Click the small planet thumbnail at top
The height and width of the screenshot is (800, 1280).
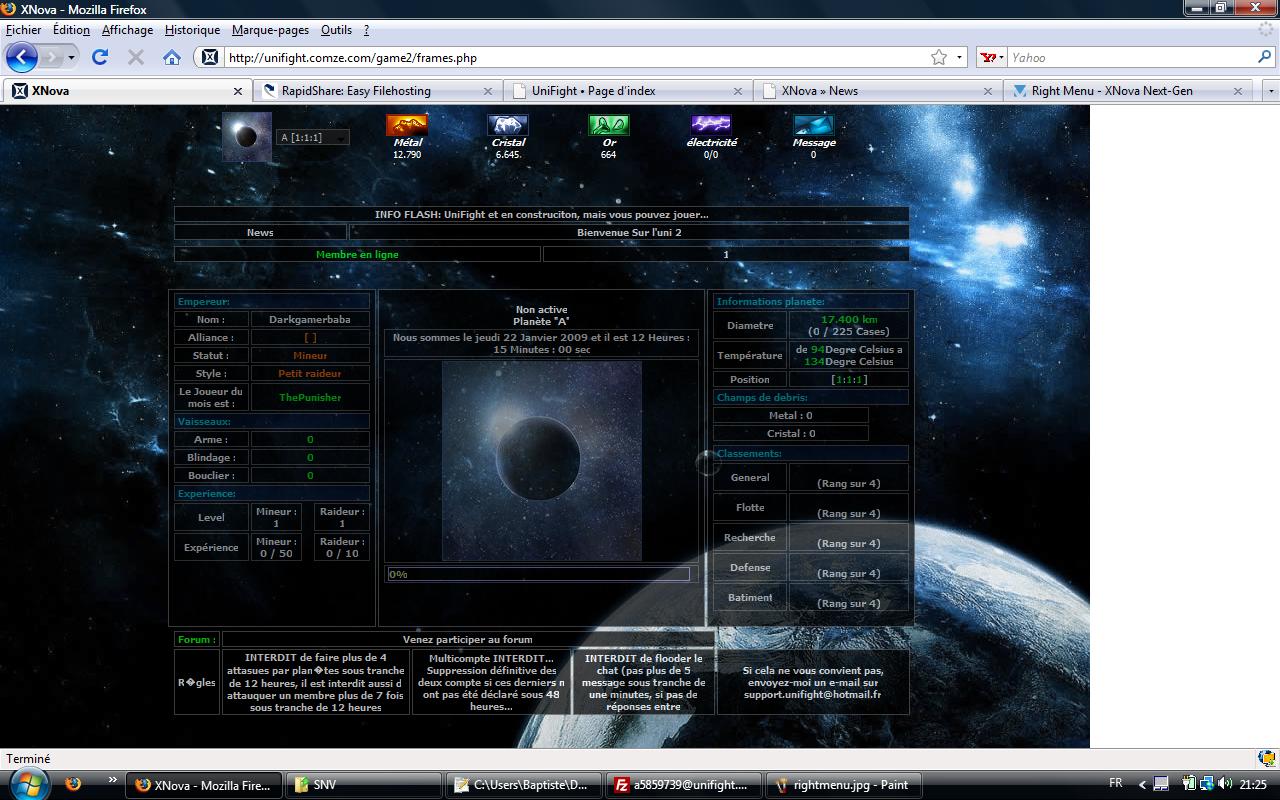pyautogui.click(x=247, y=137)
